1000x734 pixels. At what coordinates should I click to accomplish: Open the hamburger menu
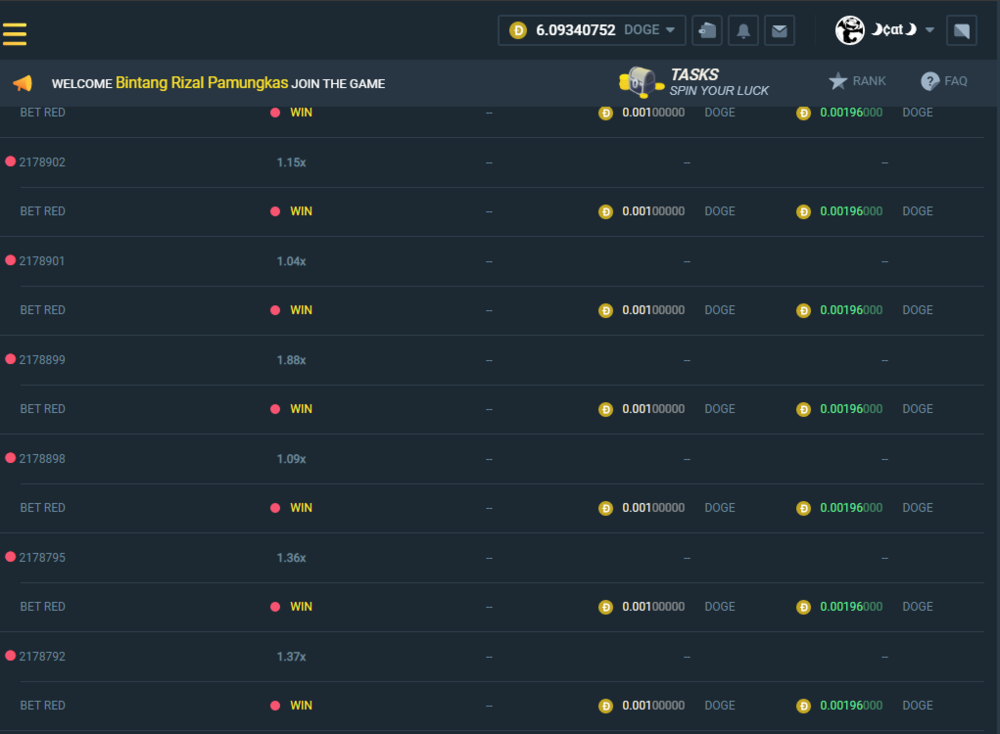[x=15, y=33]
